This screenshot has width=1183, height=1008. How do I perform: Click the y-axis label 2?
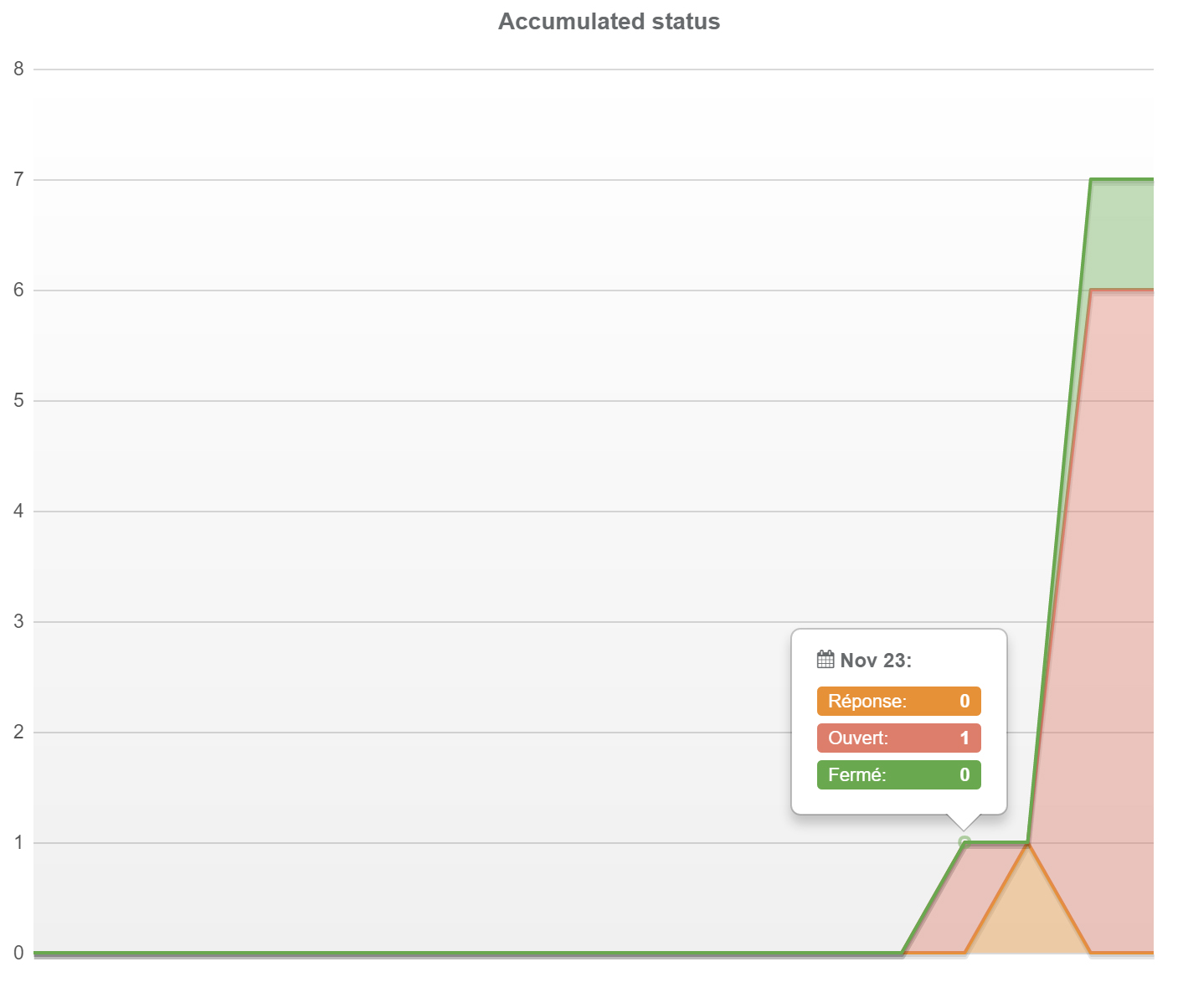[x=18, y=733]
